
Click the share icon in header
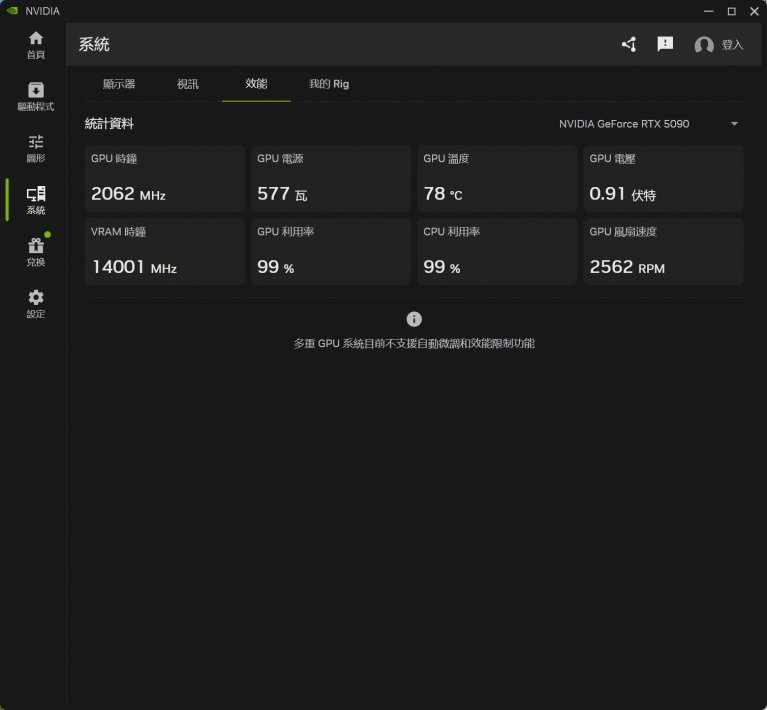[628, 44]
